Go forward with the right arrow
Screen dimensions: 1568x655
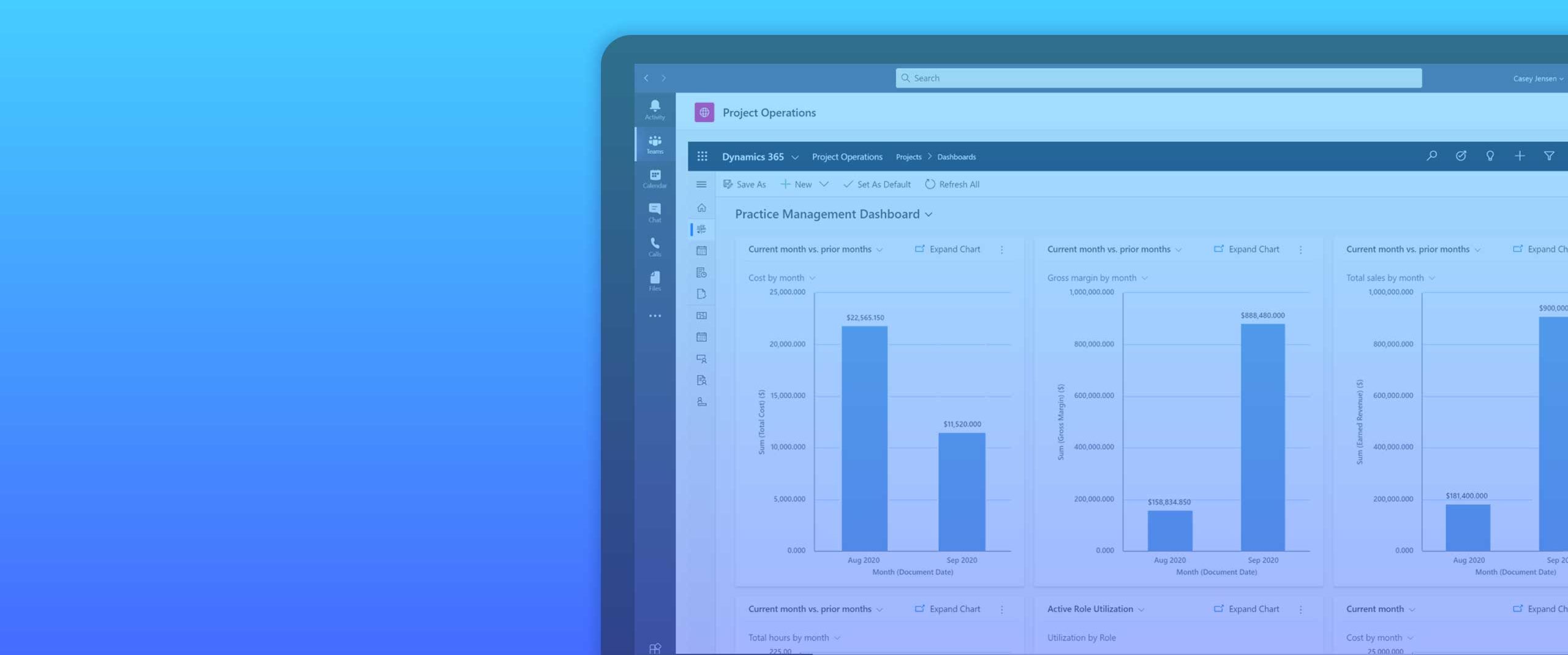[x=663, y=78]
